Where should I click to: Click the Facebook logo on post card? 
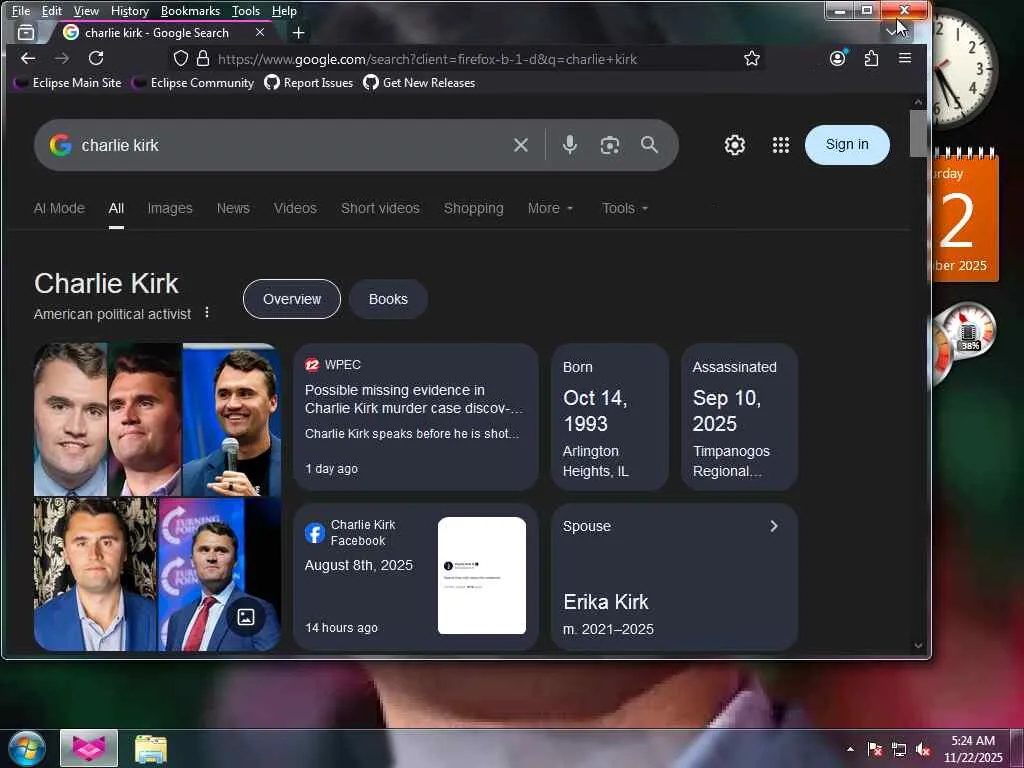click(x=315, y=533)
